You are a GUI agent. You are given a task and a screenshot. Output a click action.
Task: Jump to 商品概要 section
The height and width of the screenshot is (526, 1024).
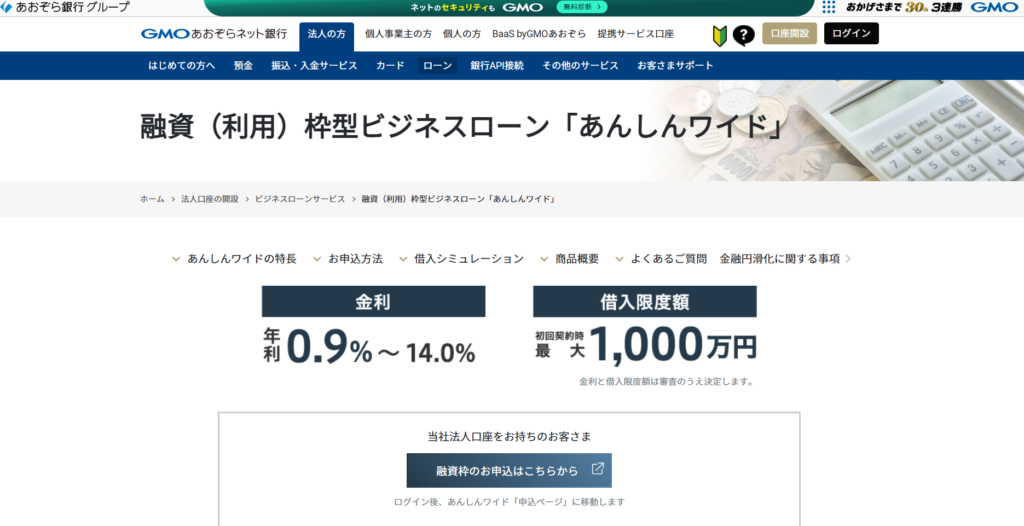point(569,259)
